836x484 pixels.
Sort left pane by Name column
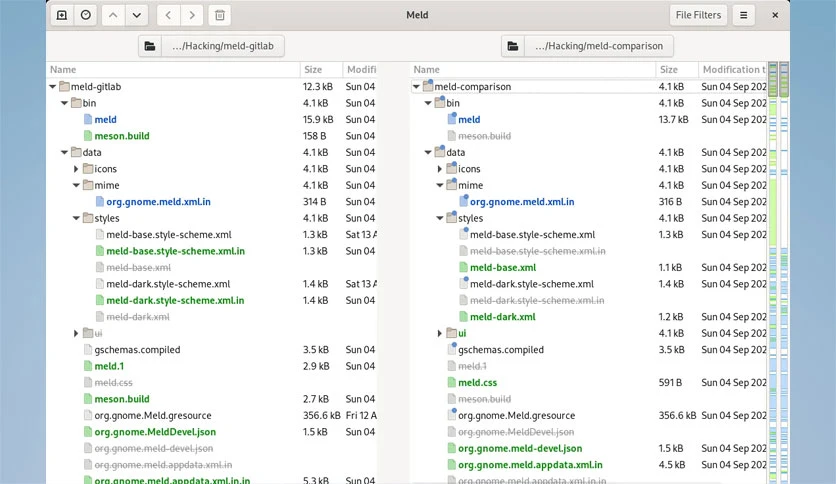tap(173, 69)
